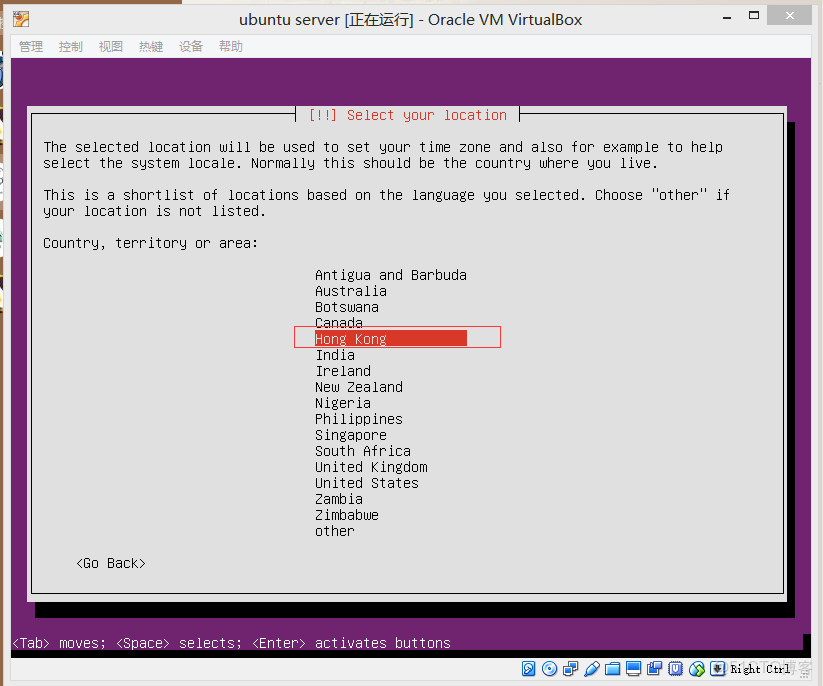Click the hard disk activity status icon
The height and width of the screenshot is (686, 823).
(529, 669)
